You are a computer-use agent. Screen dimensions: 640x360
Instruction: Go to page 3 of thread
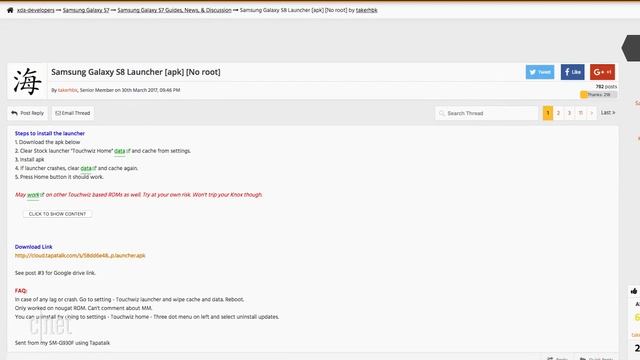pos(569,113)
